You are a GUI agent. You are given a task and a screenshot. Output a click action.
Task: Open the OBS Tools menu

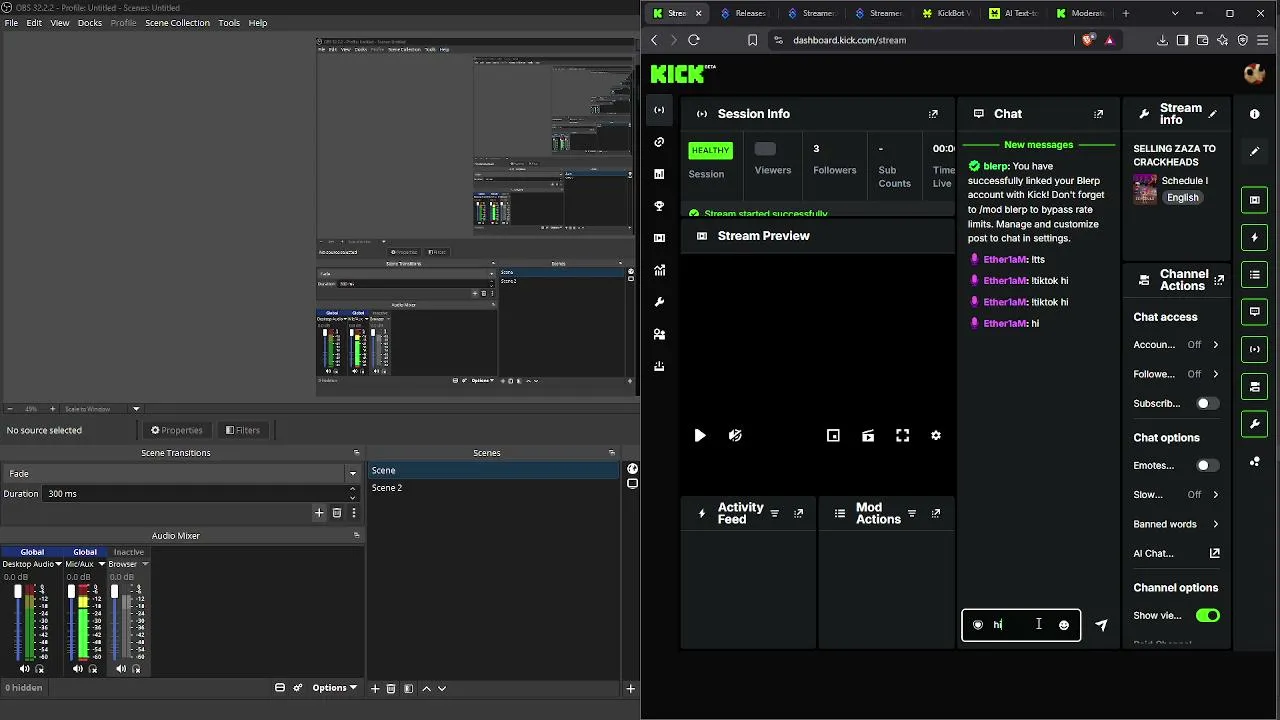(229, 23)
